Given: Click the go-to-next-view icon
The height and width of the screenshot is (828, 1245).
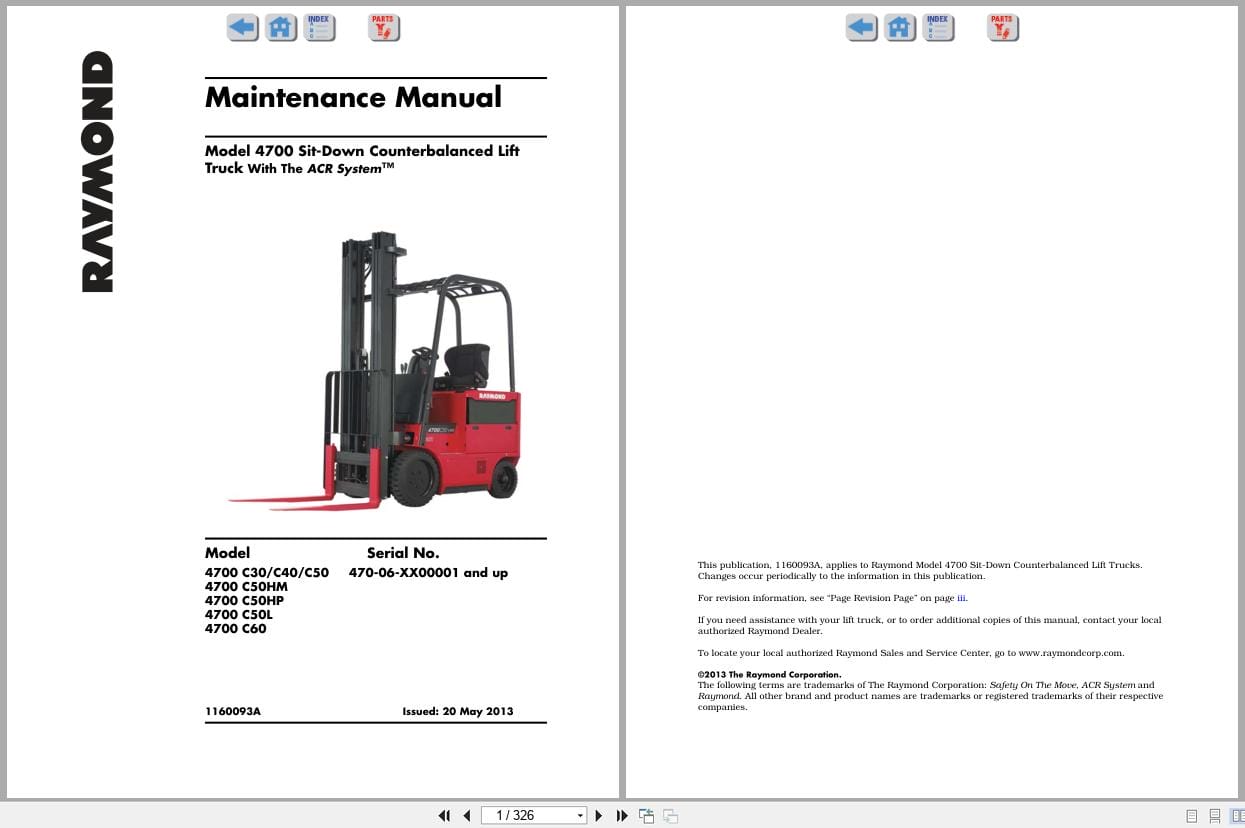Looking at the screenshot, I should coord(670,816).
